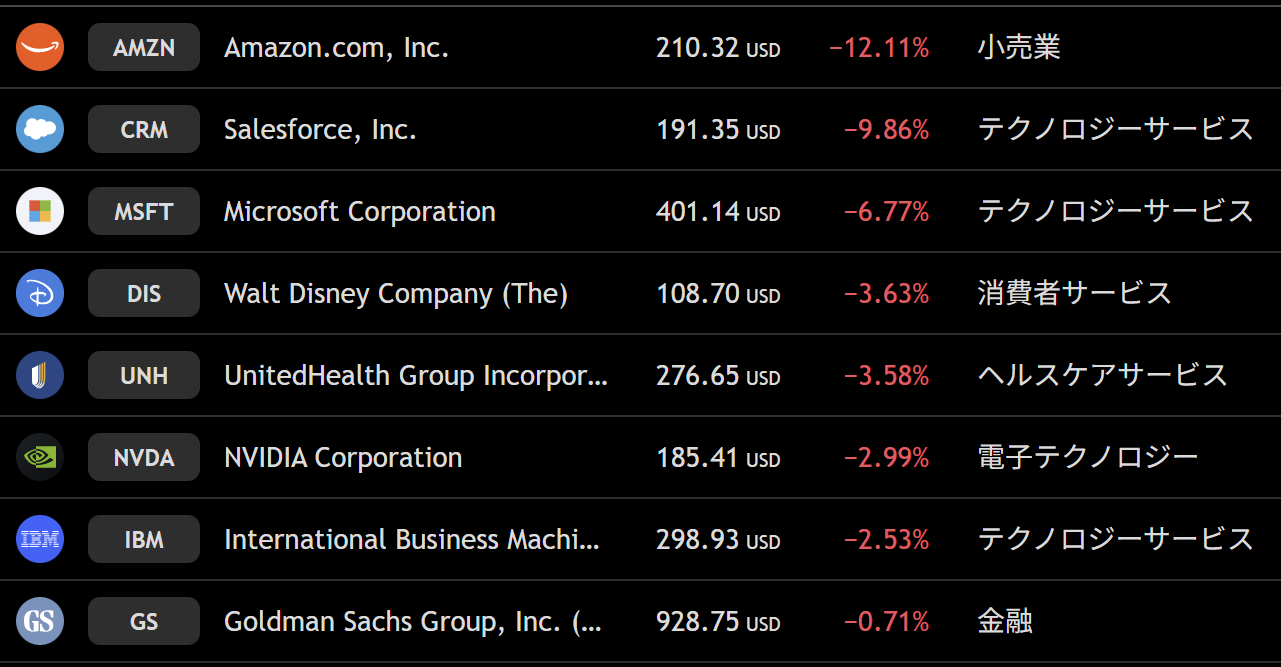The width and height of the screenshot is (1281, 667).
Task: Open the CRM ticker symbol badge
Action: (x=144, y=129)
